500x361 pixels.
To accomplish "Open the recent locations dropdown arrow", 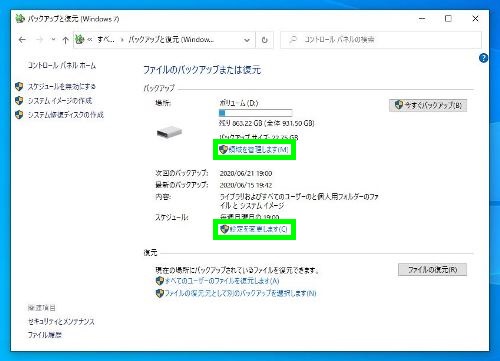I will pos(53,40).
